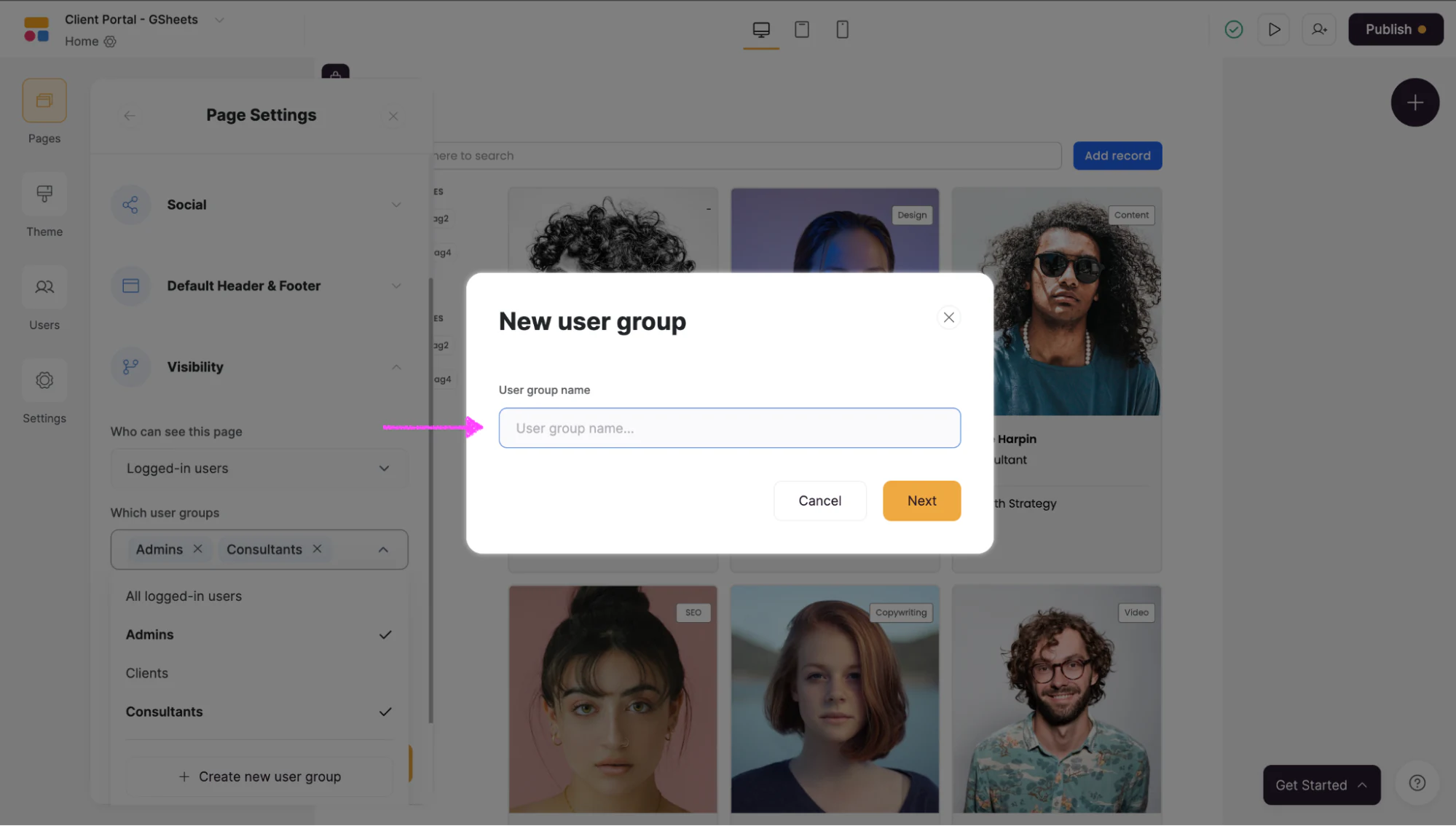Click the Copywriting profile photo card

tap(835, 699)
